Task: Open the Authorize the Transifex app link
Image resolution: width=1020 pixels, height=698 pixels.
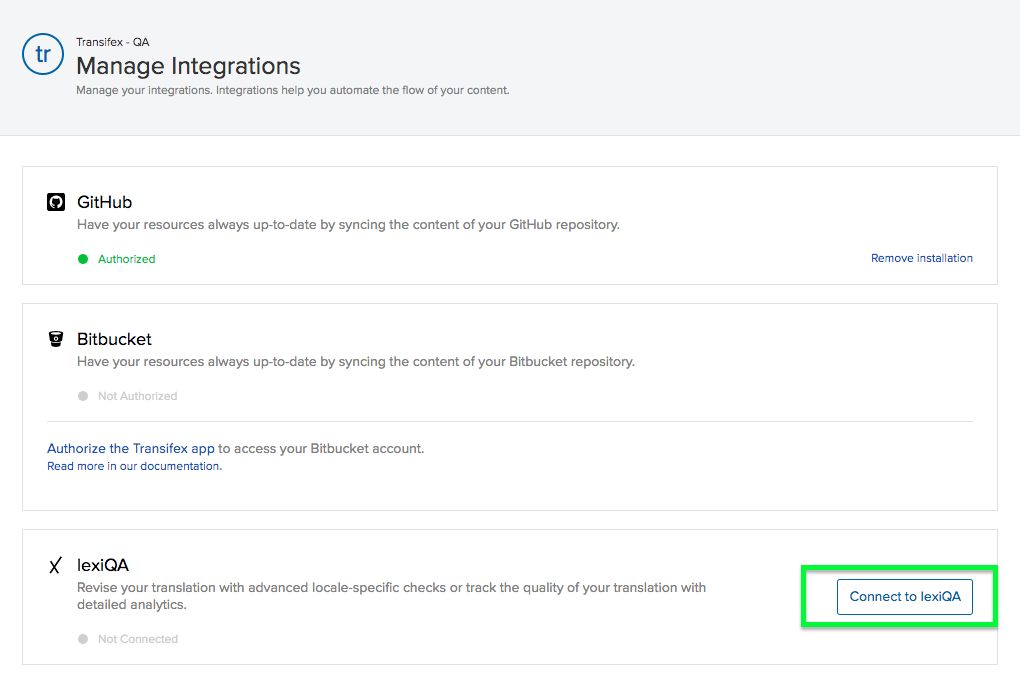Action: (131, 448)
